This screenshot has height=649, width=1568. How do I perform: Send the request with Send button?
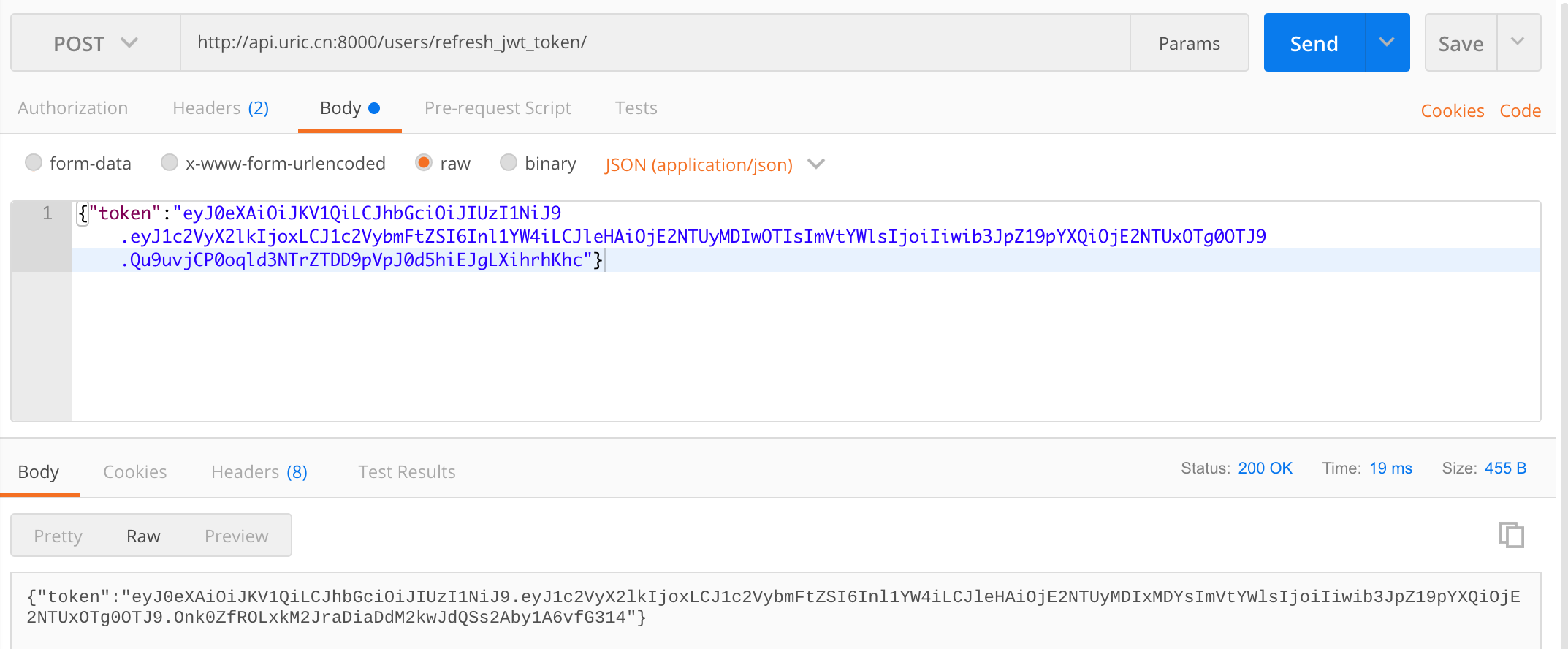coord(1314,43)
